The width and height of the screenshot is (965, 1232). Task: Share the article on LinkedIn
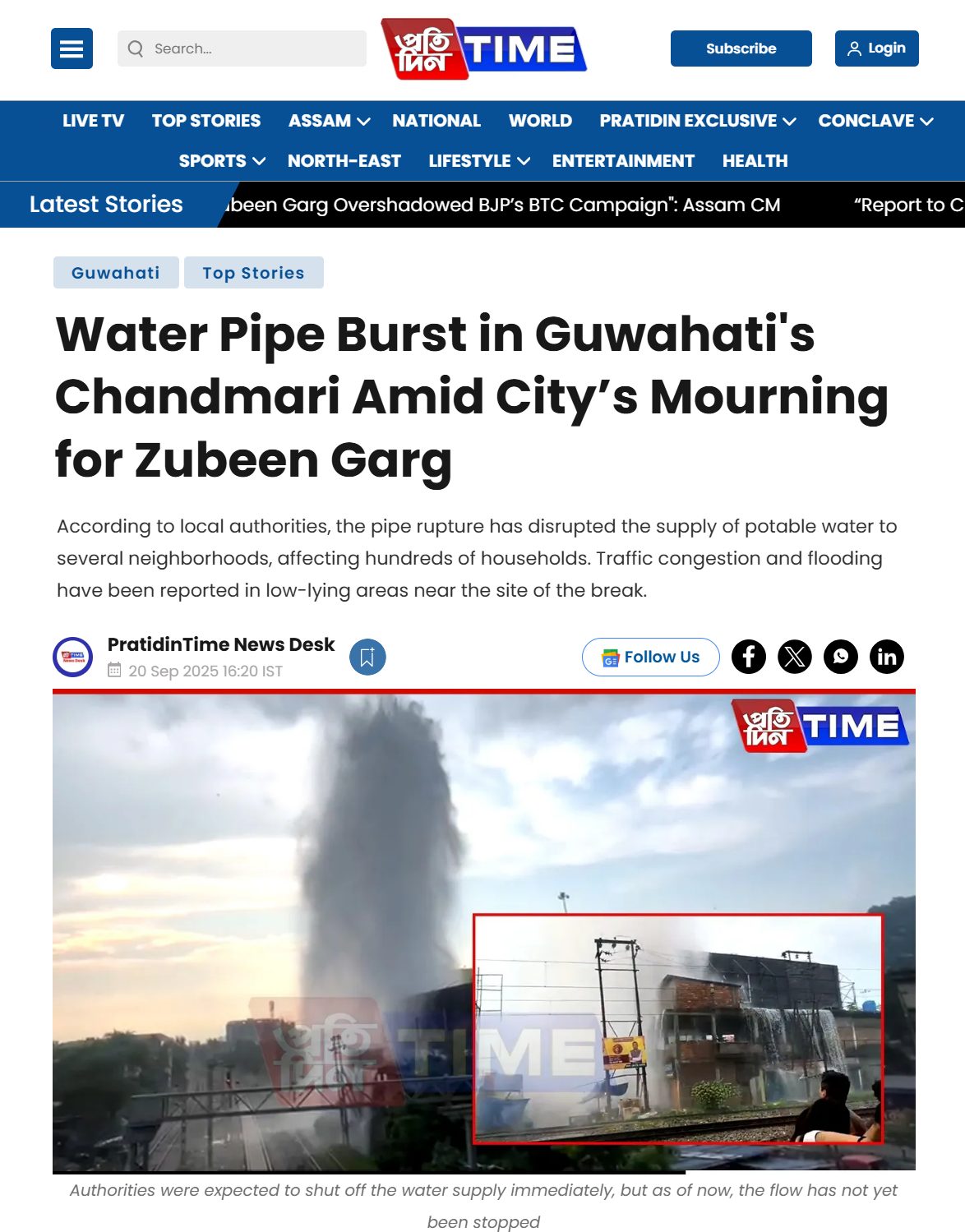pos(887,657)
